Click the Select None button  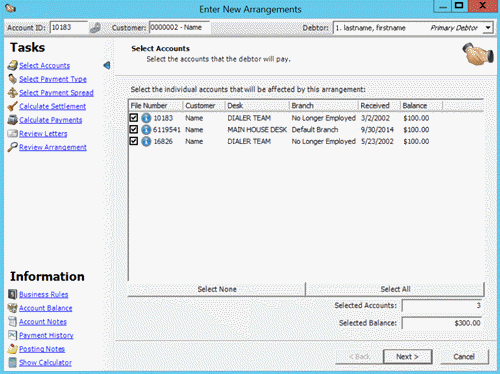coord(217,289)
